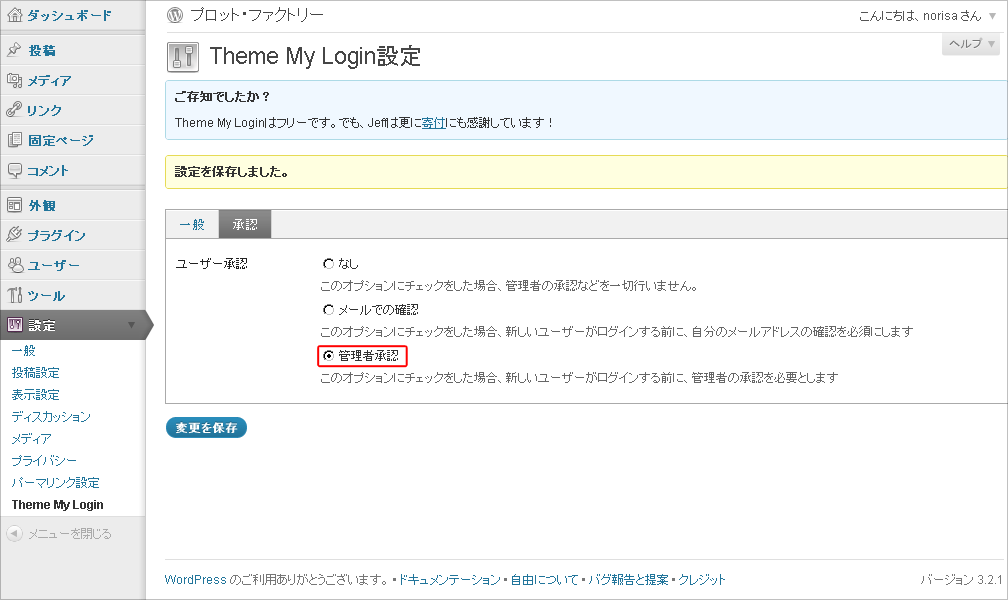Open the WordPress footer link
The height and width of the screenshot is (600, 1008).
coord(195,579)
